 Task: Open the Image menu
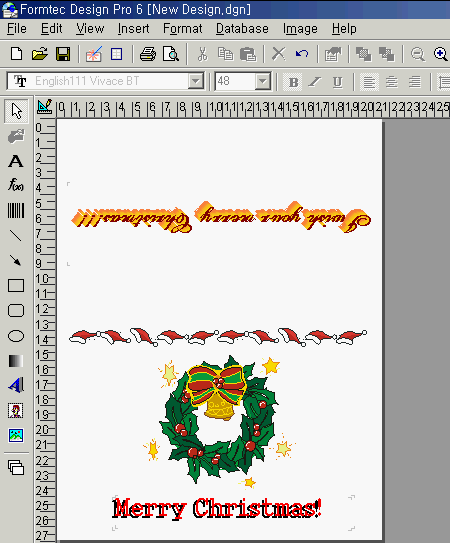coord(300,29)
